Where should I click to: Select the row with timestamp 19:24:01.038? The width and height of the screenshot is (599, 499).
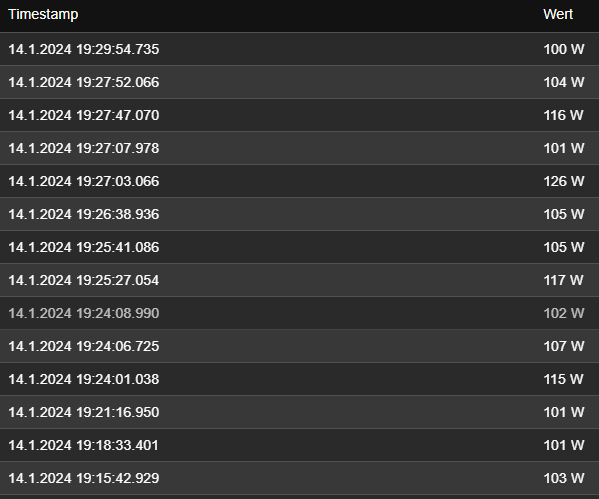[x=300, y=379]
